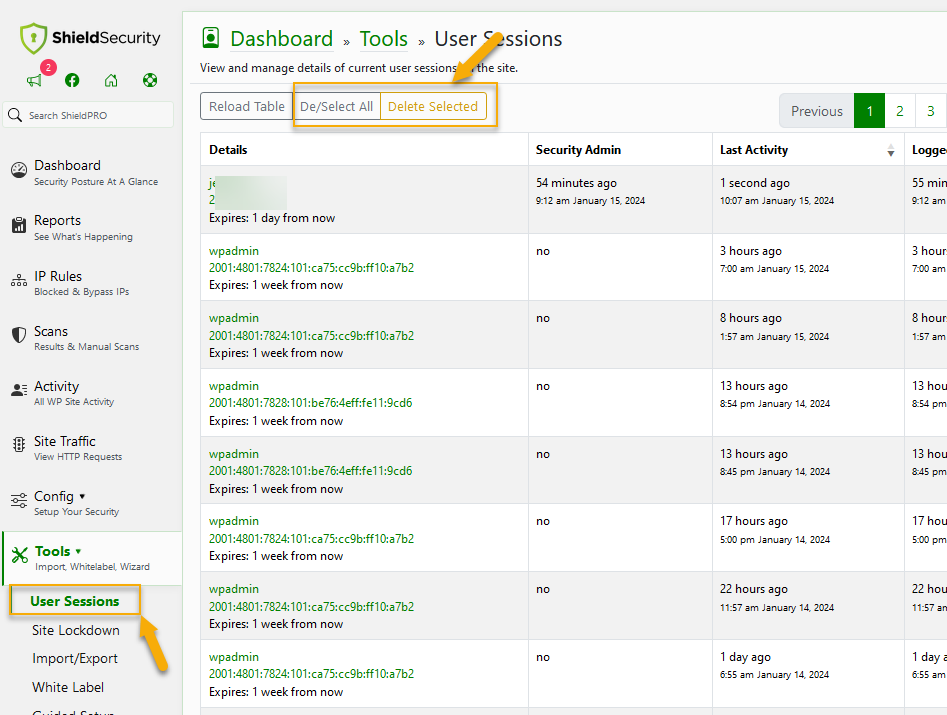Screen dimensions: 947x715
Task: Click the Tools wrench icon
Action: (x=20, y=555)
